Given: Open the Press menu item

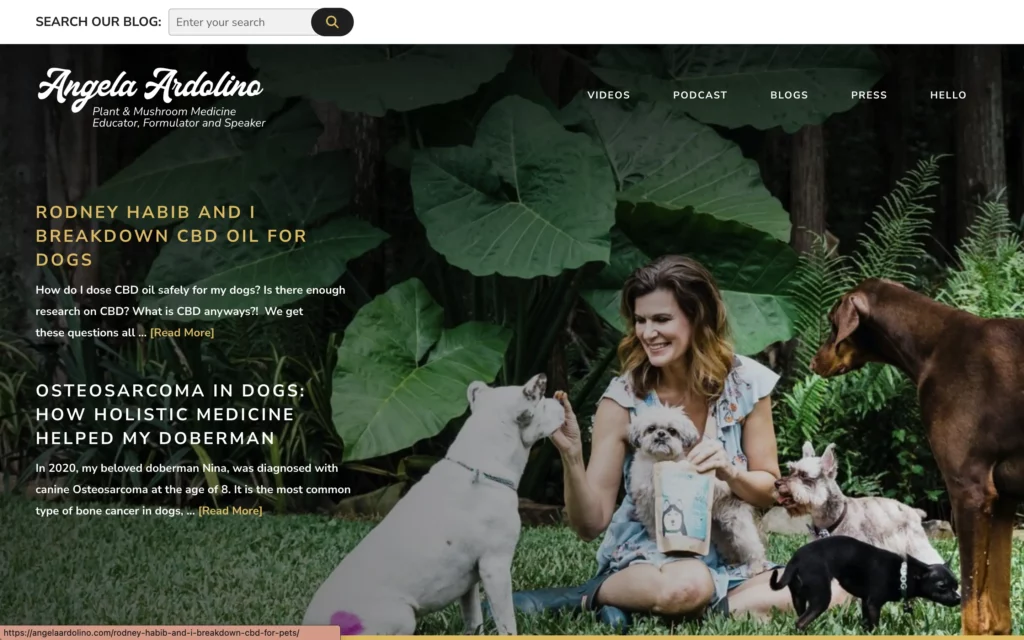Looking at the screenshot, I should tap(869, 95).
